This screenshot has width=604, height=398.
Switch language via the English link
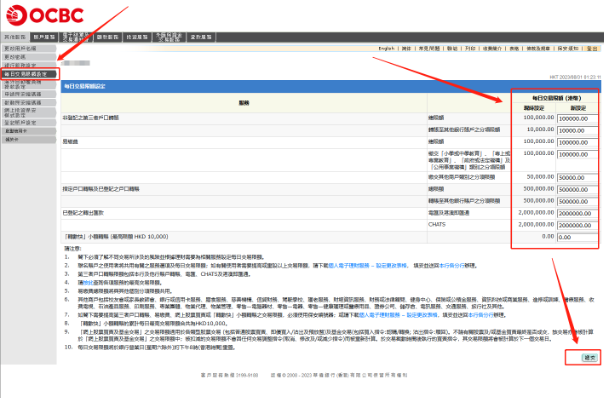point(386,49)
